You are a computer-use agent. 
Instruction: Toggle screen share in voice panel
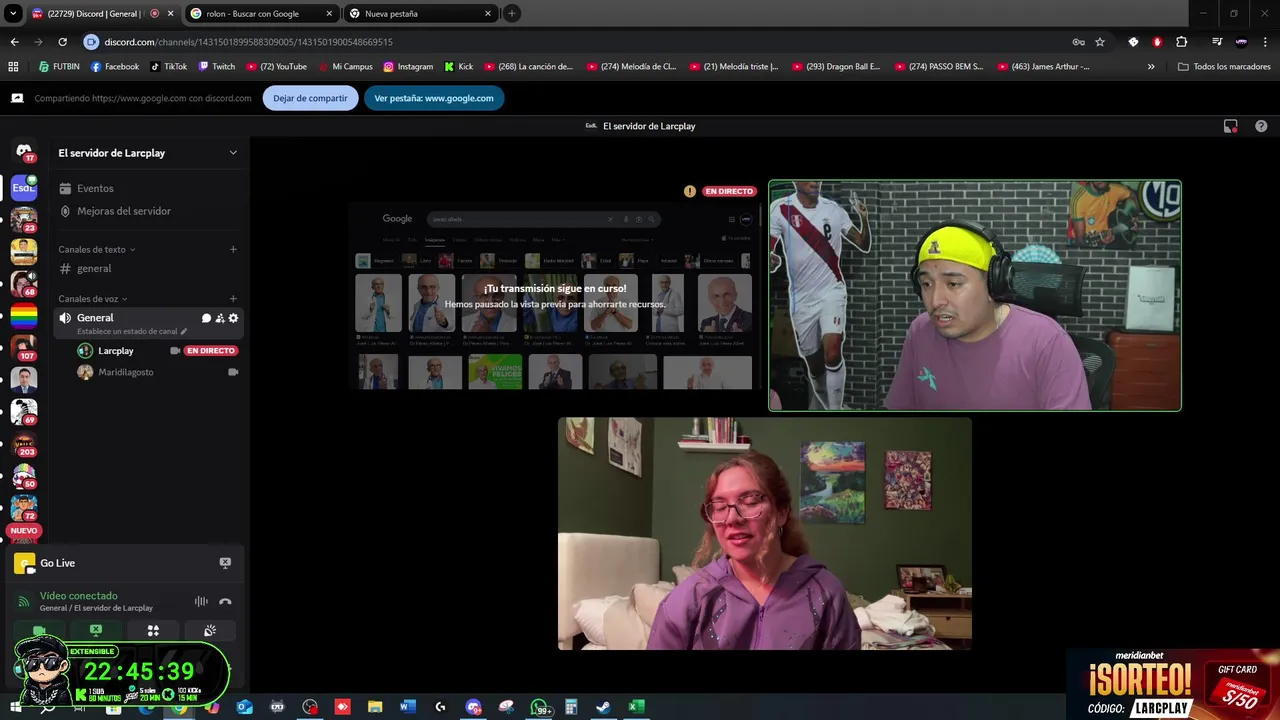[96, 631]
